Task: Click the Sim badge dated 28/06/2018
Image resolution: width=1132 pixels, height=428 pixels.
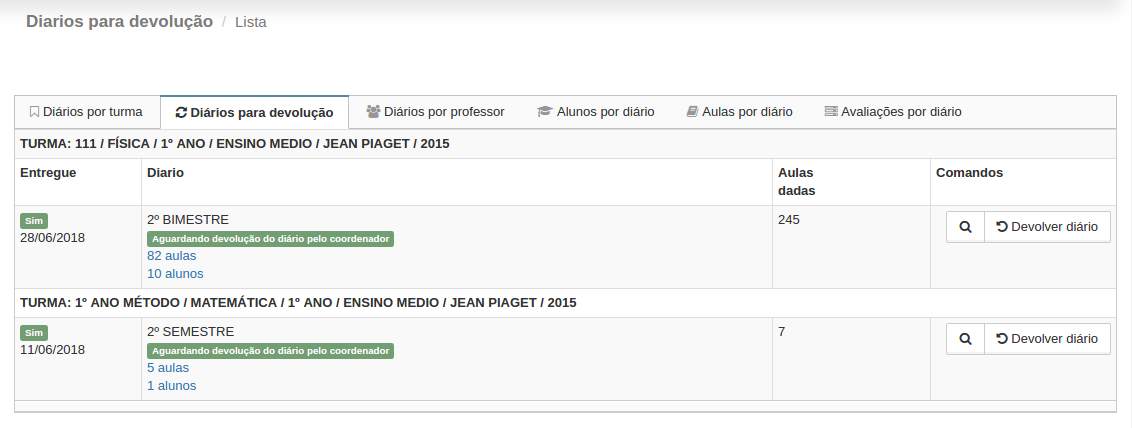Action: tap(34, 220)
